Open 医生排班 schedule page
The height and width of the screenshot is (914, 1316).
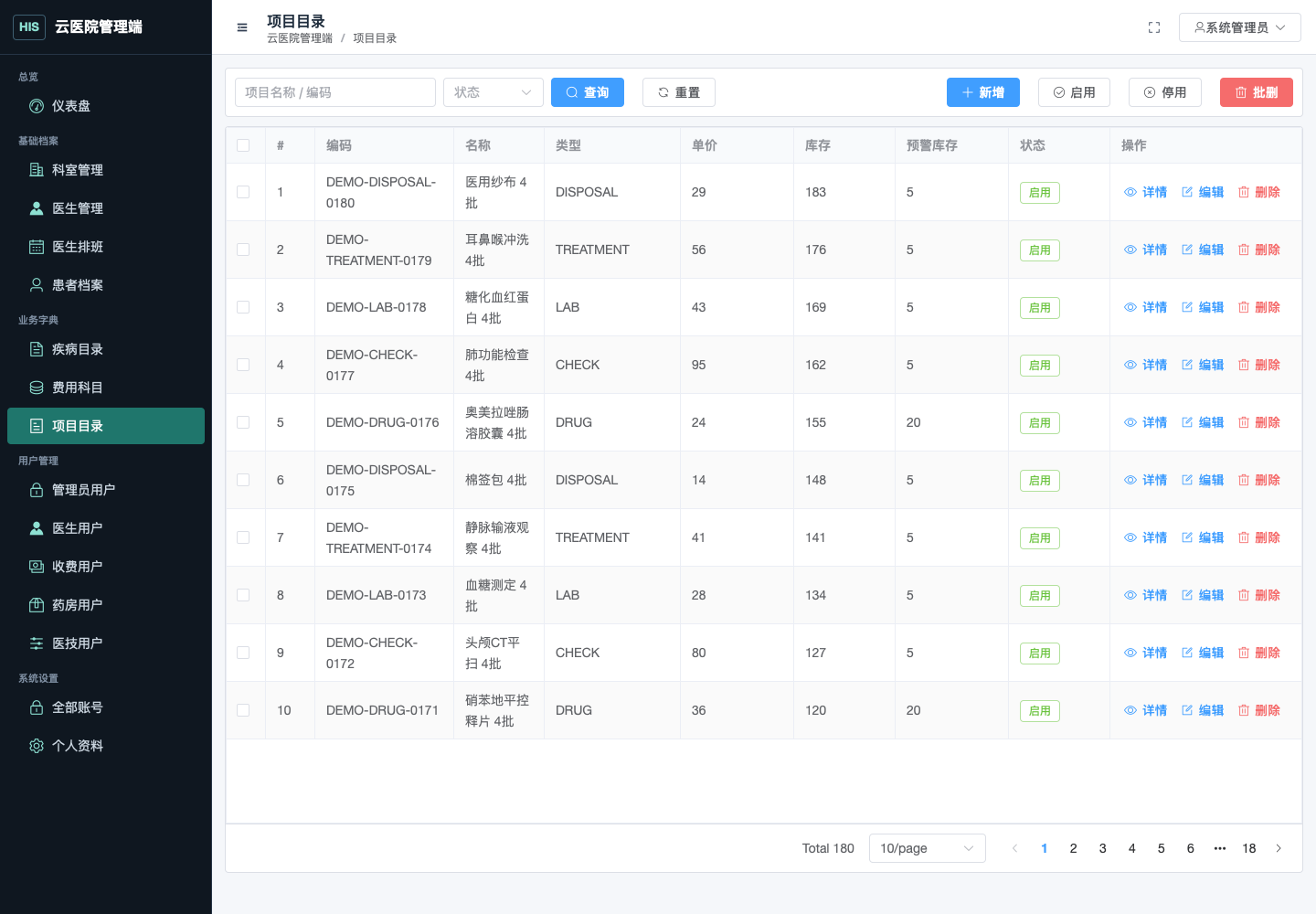tap(106, 247)
